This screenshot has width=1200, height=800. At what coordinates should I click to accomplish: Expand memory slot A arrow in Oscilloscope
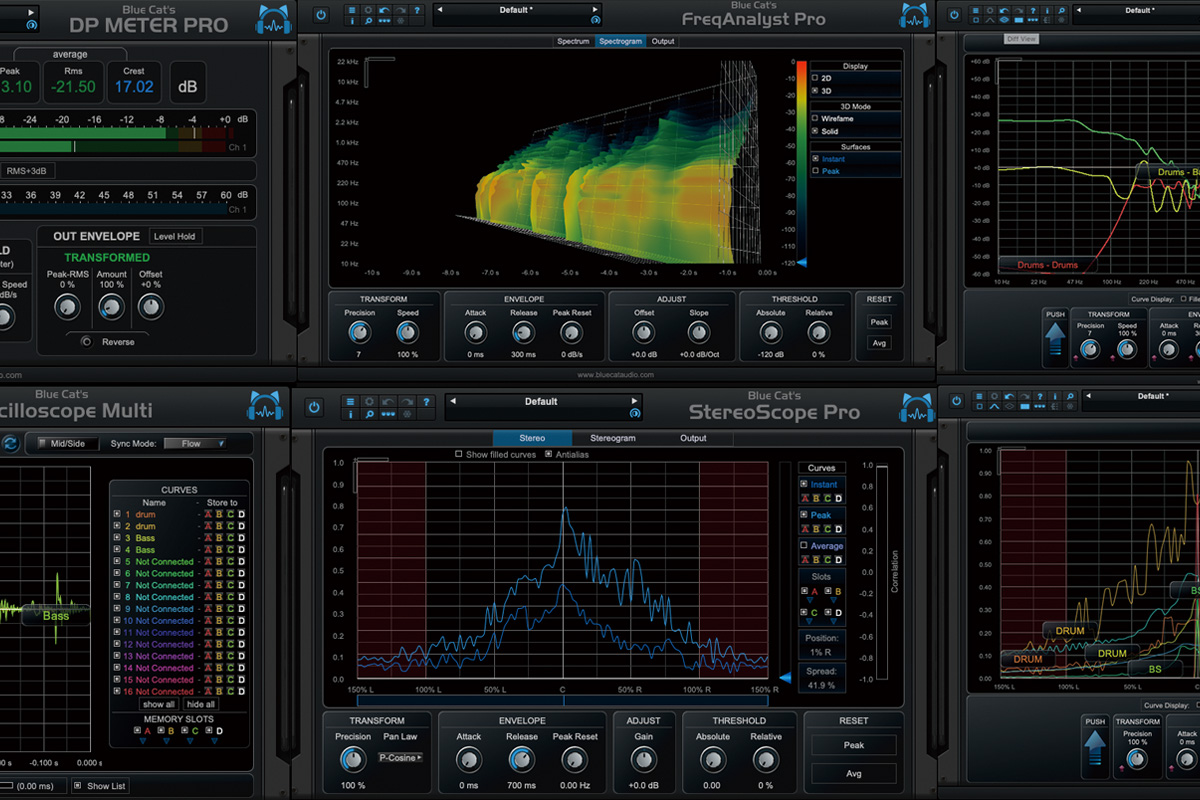click(x=143, y=741)
